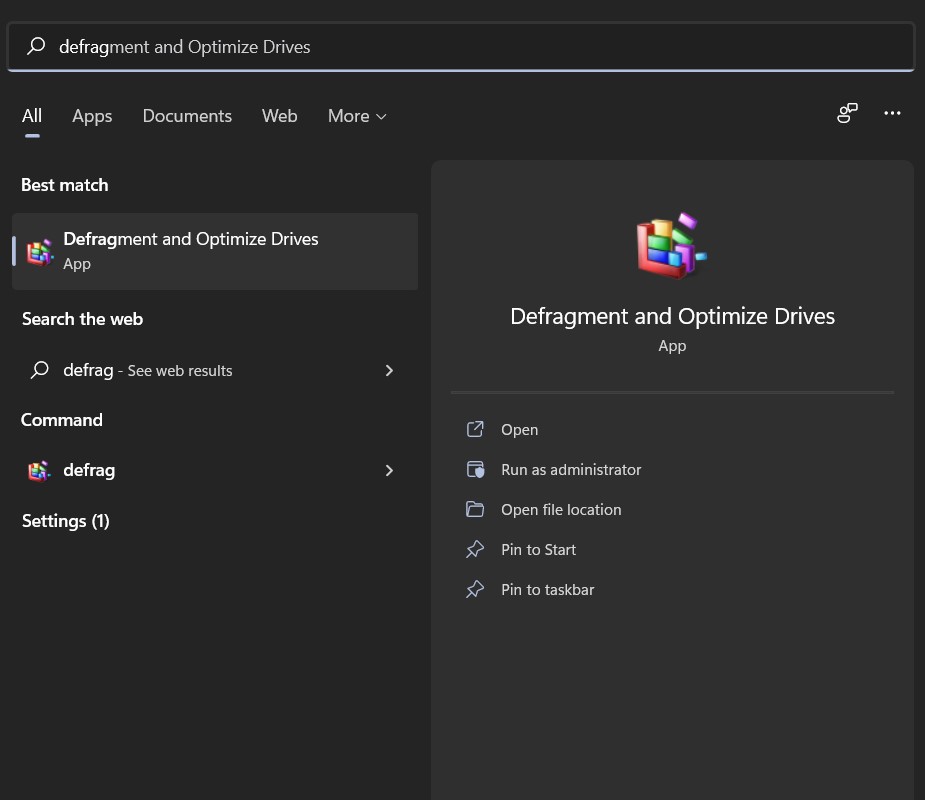925x800 pixels.
Task: Open the Best match Defragment and Optimize Drives result
Action: click(x=214, y=250)
